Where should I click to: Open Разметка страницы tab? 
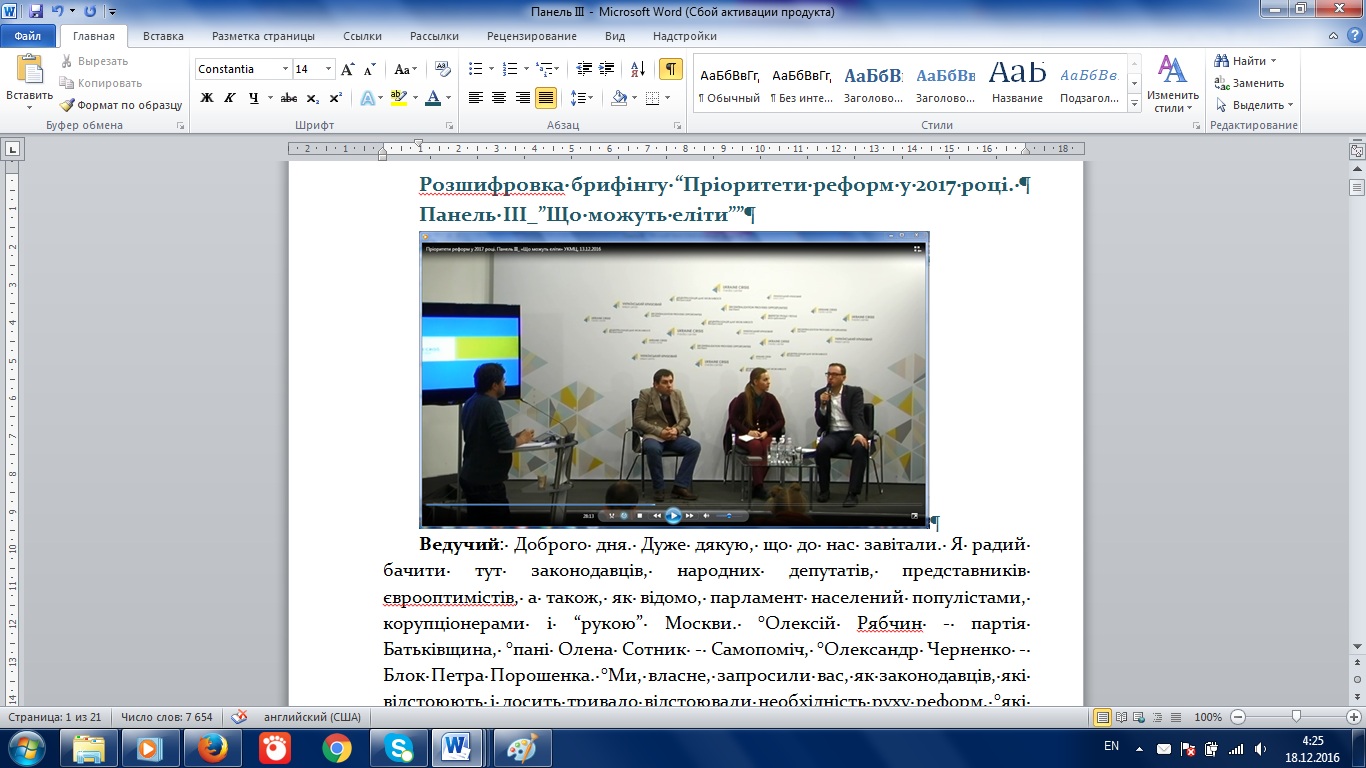tap(263, 36)
